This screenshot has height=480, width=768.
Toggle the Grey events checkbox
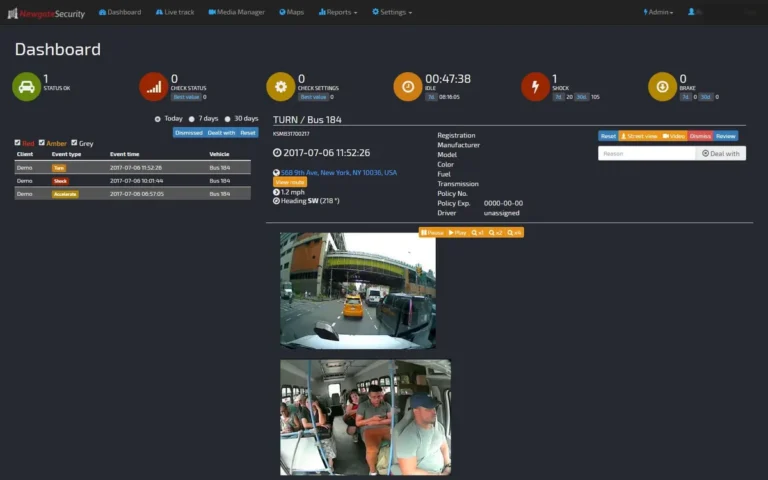74,143
